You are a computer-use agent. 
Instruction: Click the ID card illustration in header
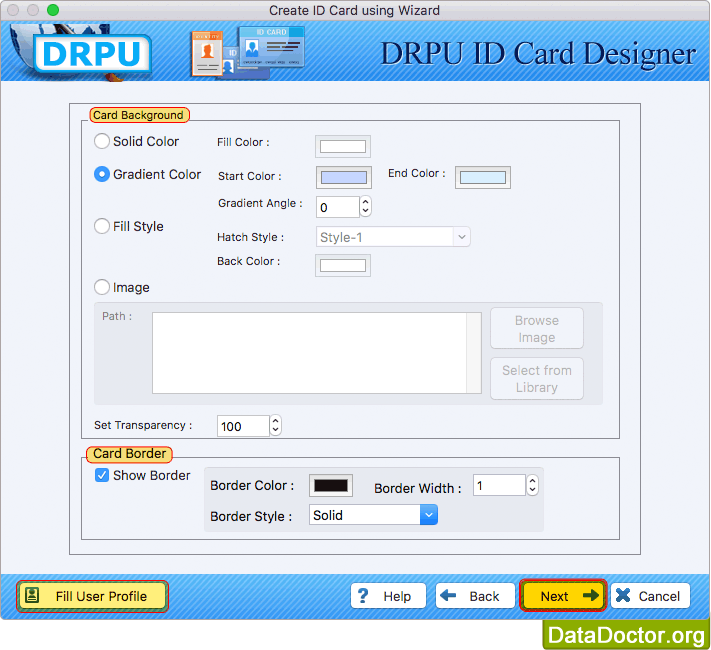[x=248, y=52]
